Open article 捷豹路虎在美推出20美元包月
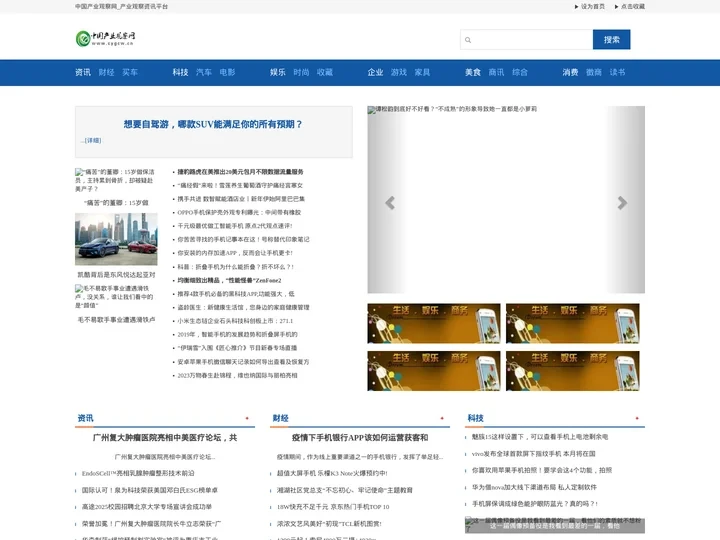The height and width of the screenshot is (540, 720). tap(240, 172)
